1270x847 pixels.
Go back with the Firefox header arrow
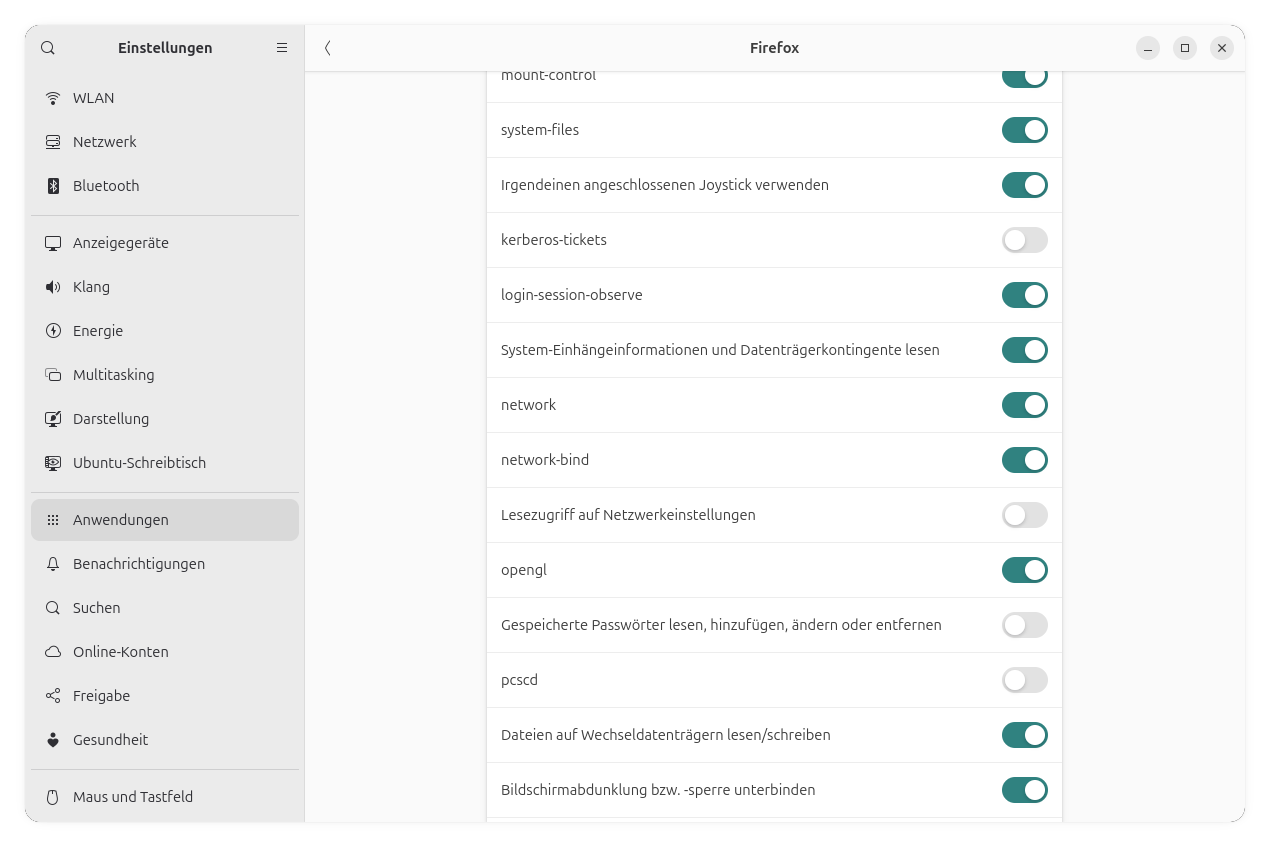[327, 48]
